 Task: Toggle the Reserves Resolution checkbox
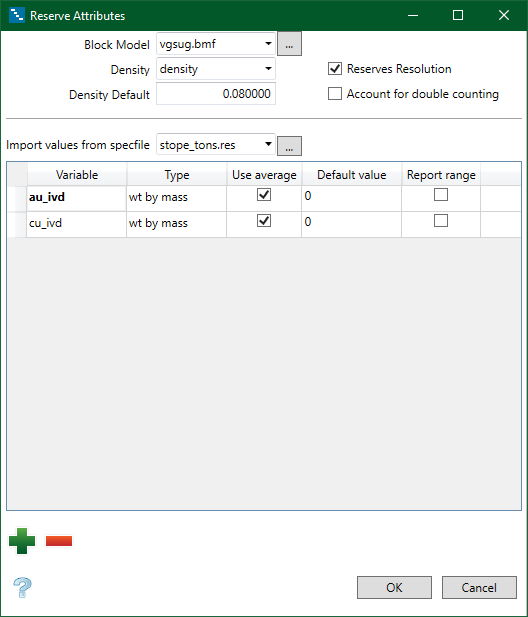point(335,69)
